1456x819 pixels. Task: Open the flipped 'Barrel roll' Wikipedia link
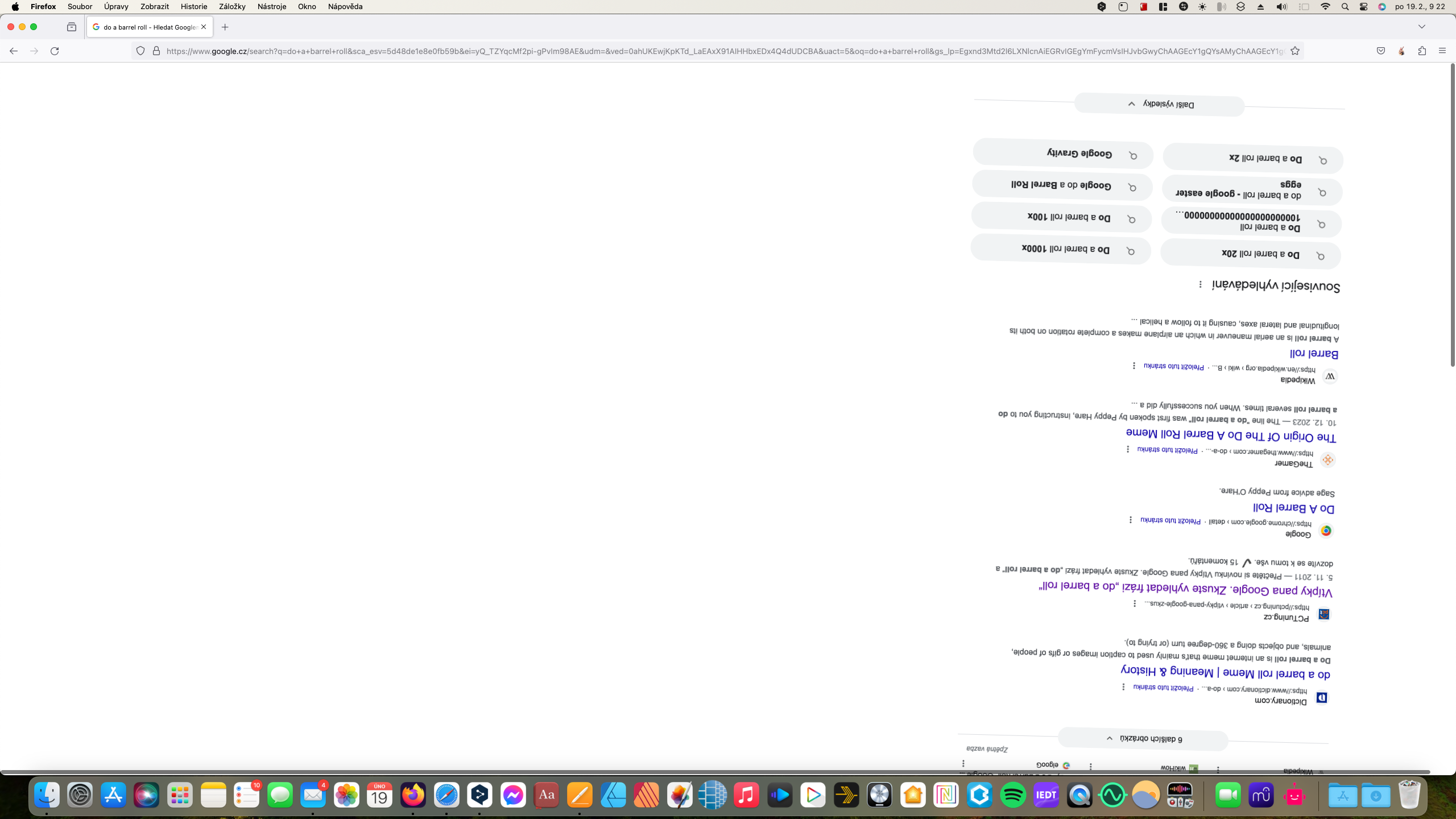pyautogui.click(x=1314, y=354)
